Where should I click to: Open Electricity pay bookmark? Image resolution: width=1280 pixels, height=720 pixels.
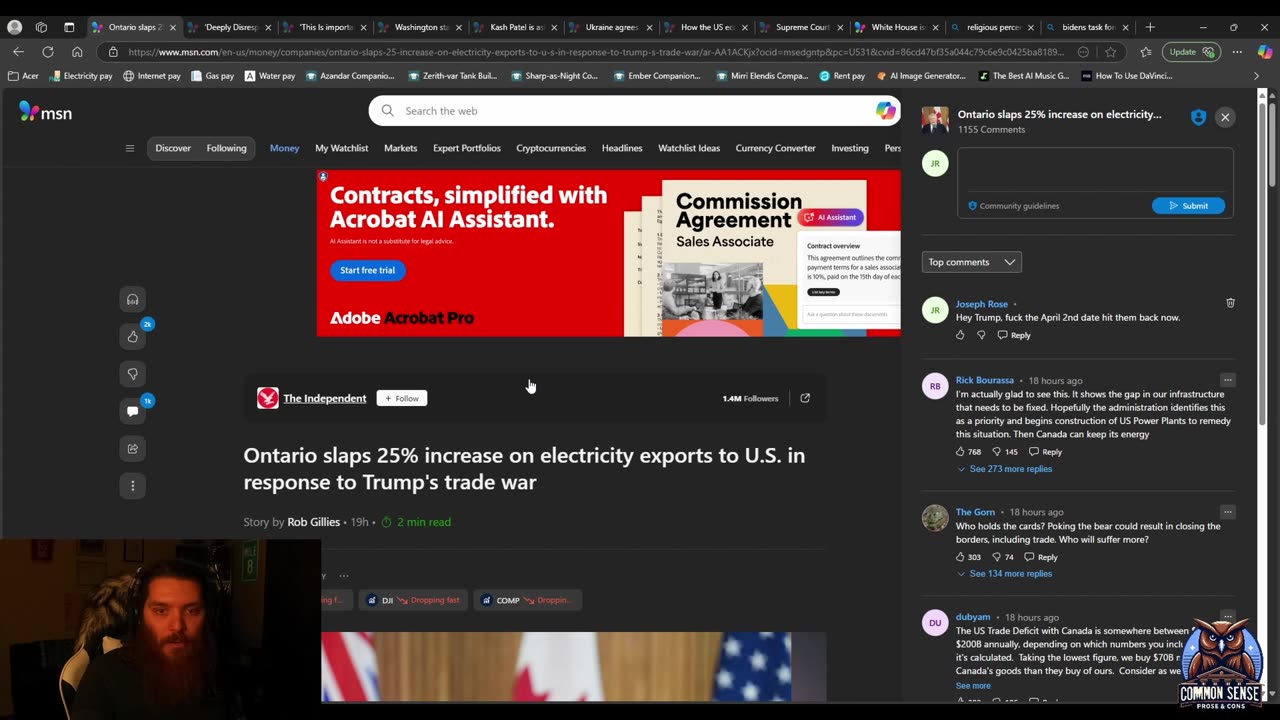[81, 76]
